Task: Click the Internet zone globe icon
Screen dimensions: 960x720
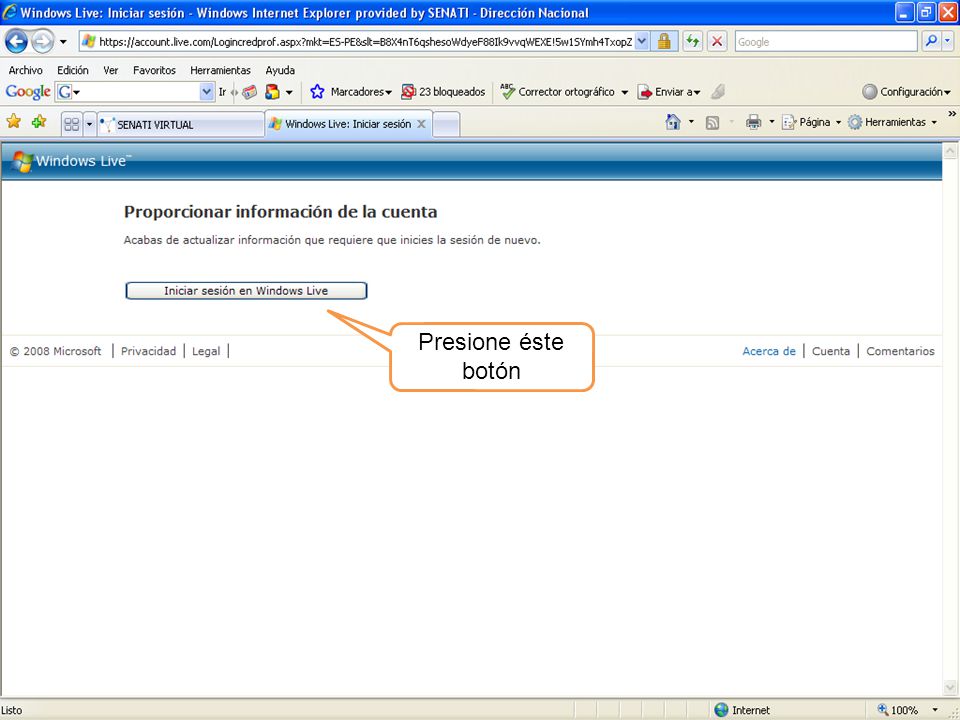Action: 721,710
